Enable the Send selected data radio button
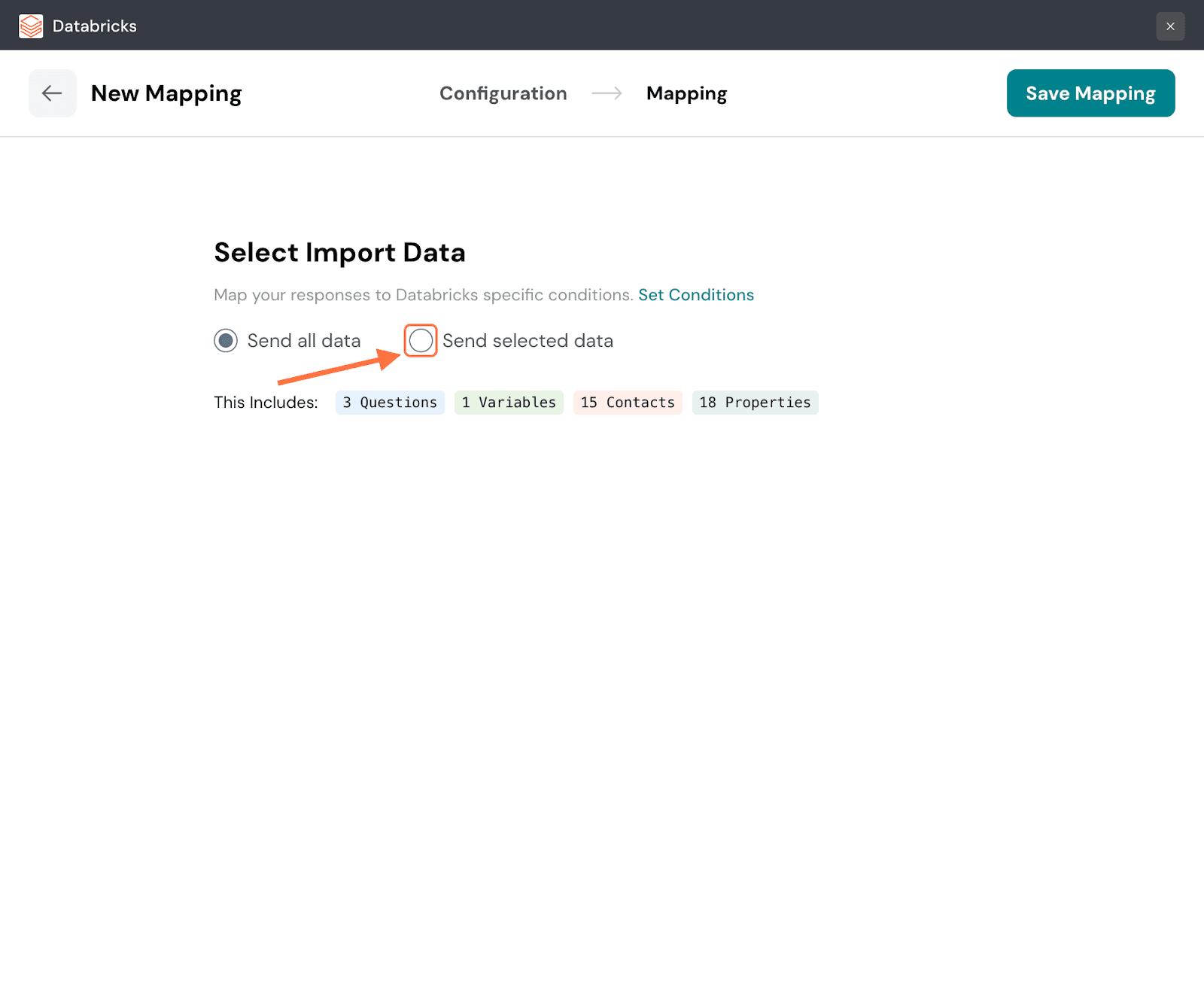This screenshot has height=982, width=1204. click(x=421, y=341)
